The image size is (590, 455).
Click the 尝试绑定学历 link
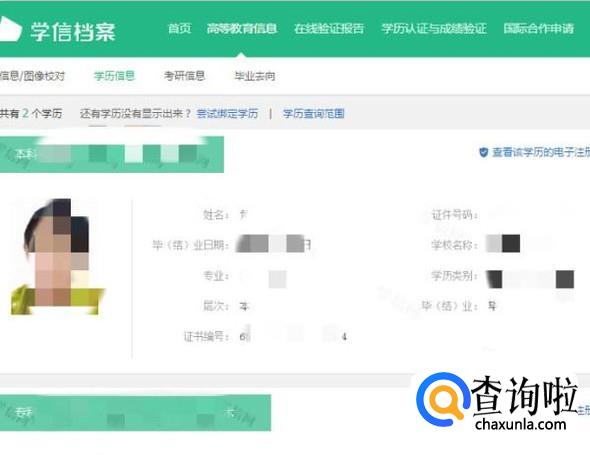pyautogui.click(x=227, y=113)
